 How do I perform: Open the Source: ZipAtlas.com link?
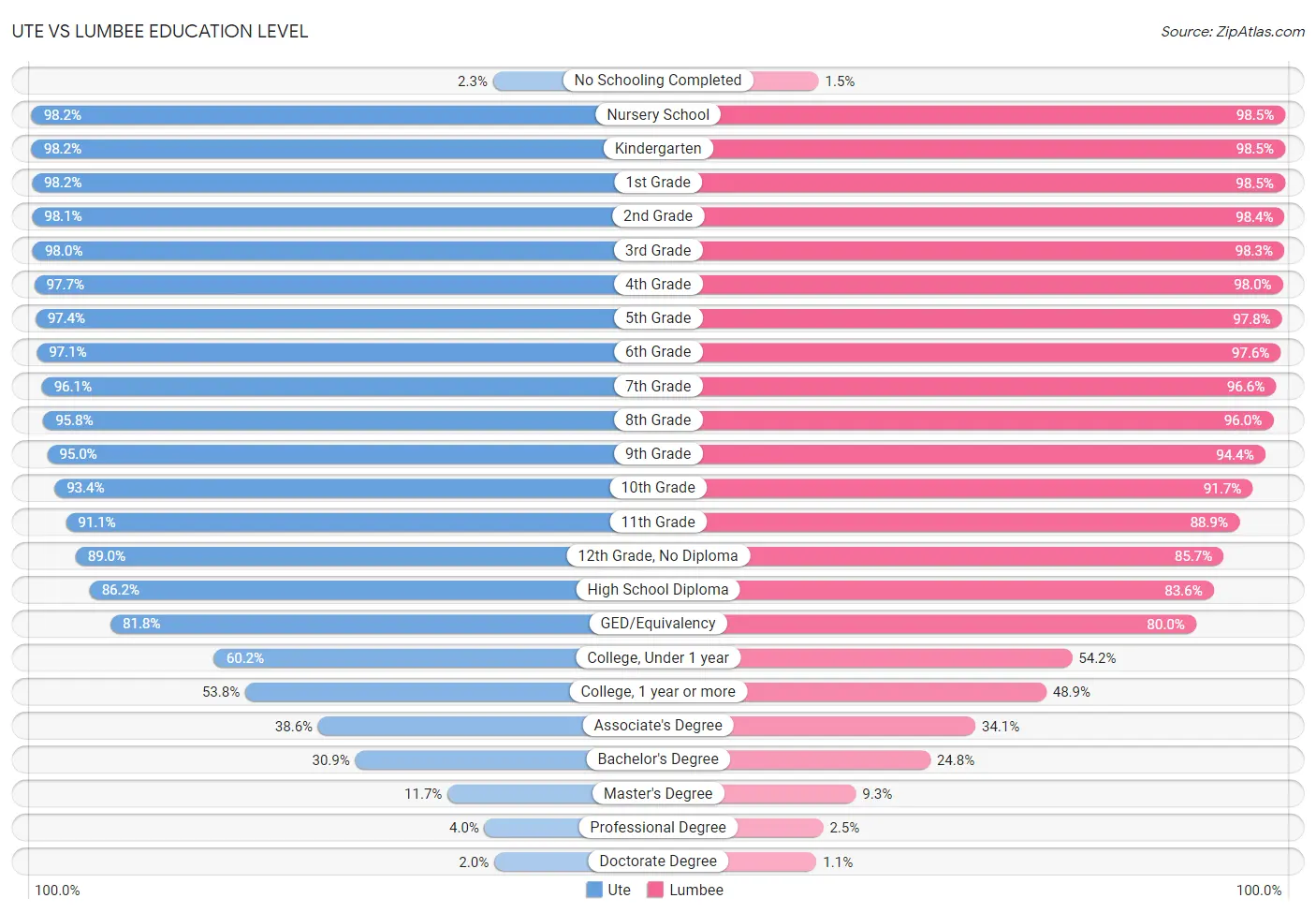[1233, 32]
